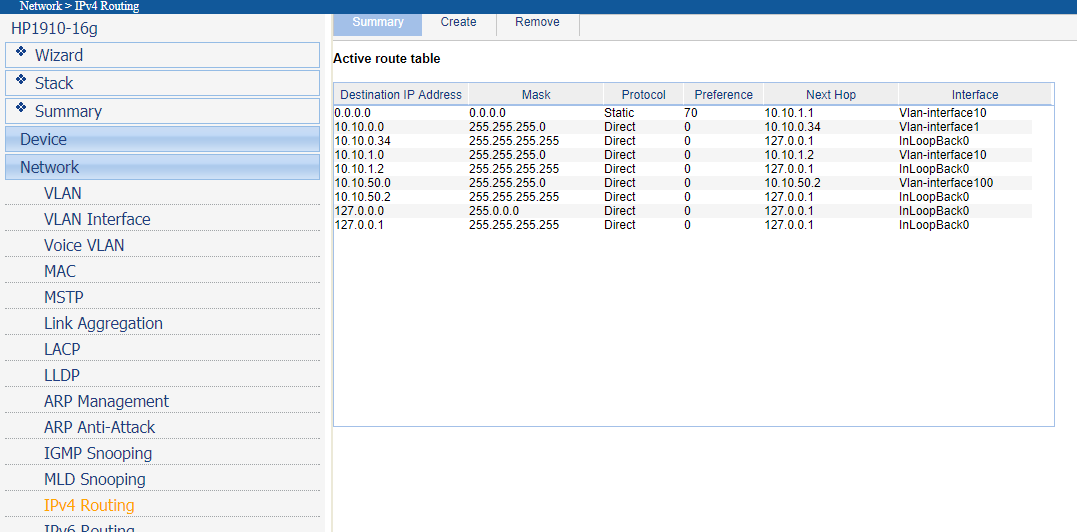Click the Mask column header
This screenshot has width=1077, height=532.
(536, 95)
